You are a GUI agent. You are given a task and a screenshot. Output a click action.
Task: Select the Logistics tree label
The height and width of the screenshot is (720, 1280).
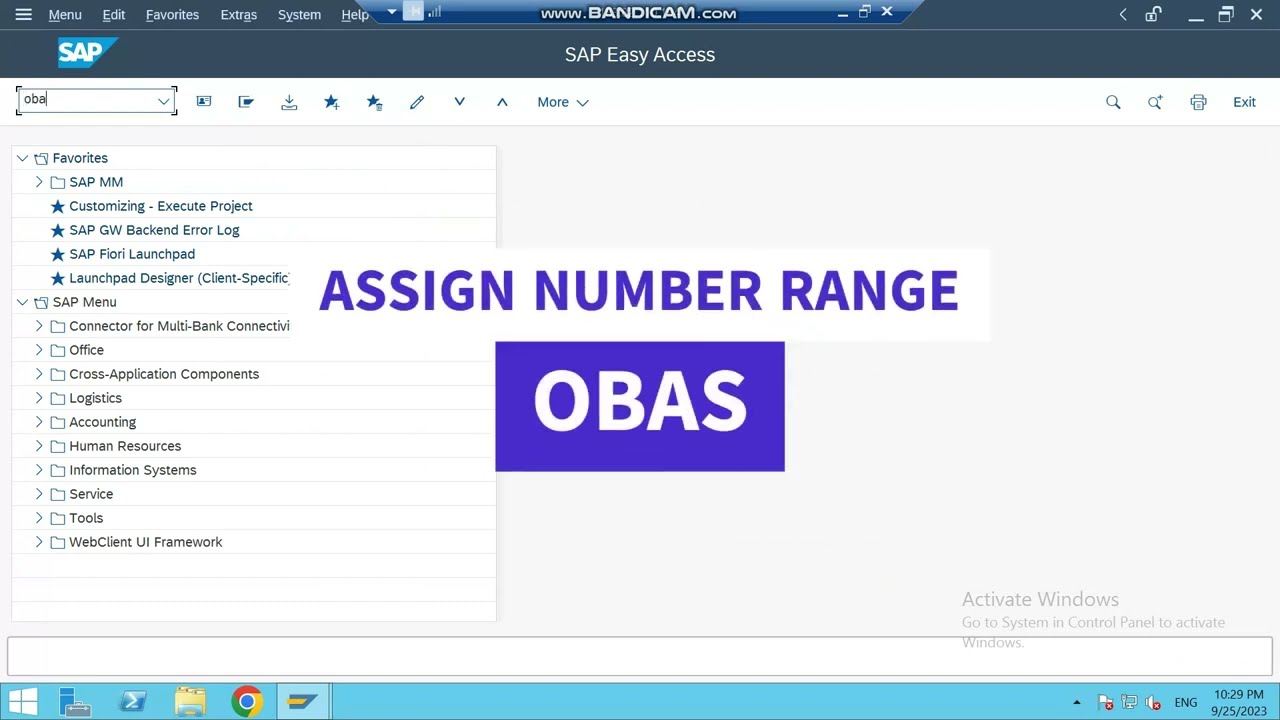[95, 398]
